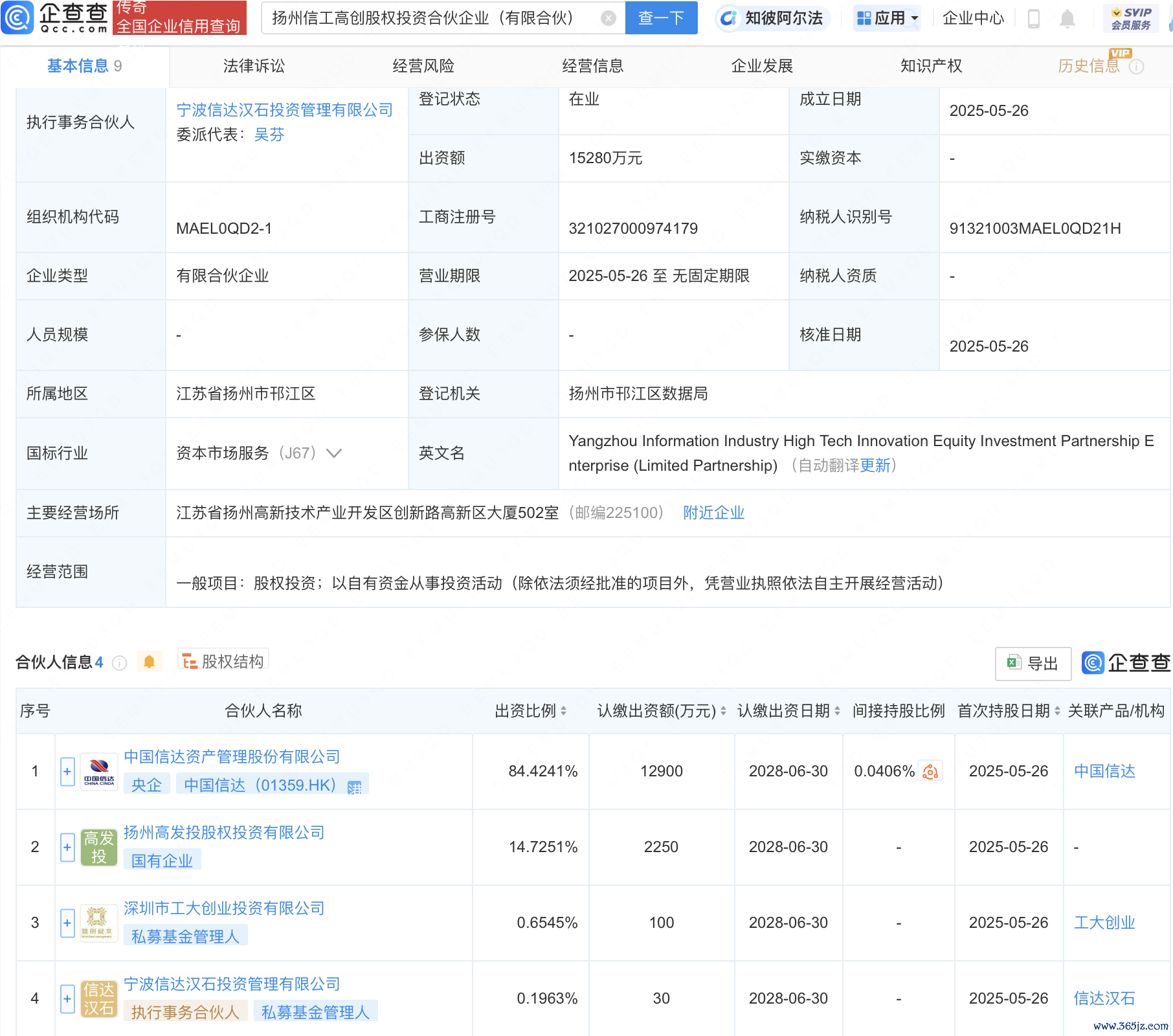Expand row 4 宁波信达汉石 plus toggle
Viewport: 1173px width, 1036px height.
click(67, 998)
